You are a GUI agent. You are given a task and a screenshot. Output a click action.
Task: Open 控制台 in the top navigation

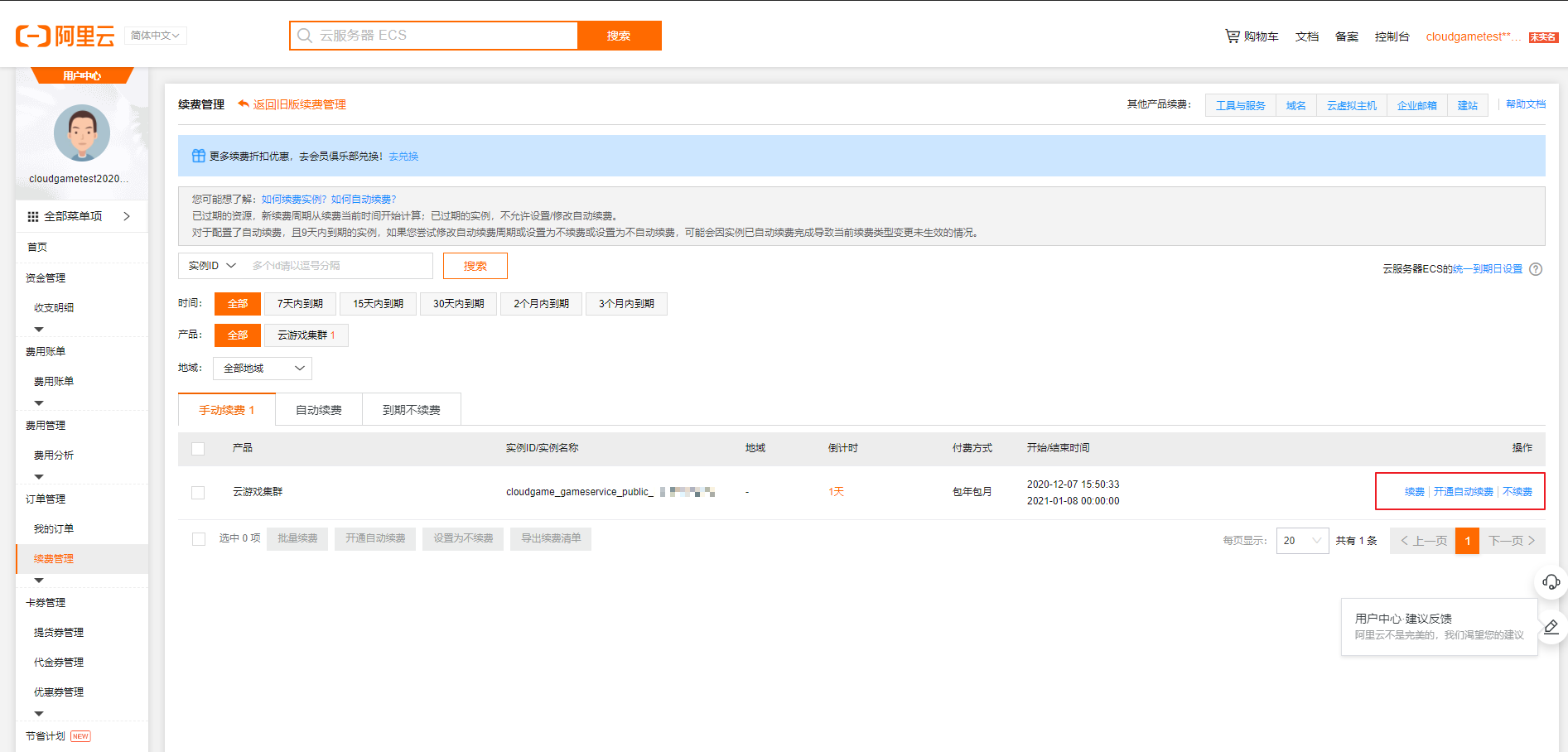point(1392,36)
